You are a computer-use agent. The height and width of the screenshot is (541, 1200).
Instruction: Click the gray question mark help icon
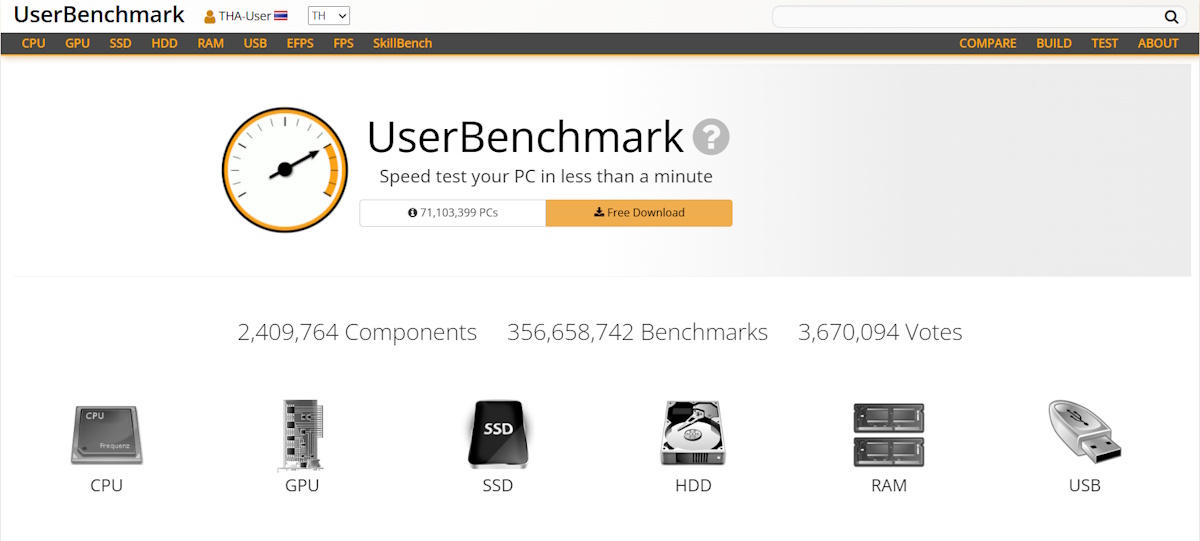pyautogui.click(x=712, y=137)
